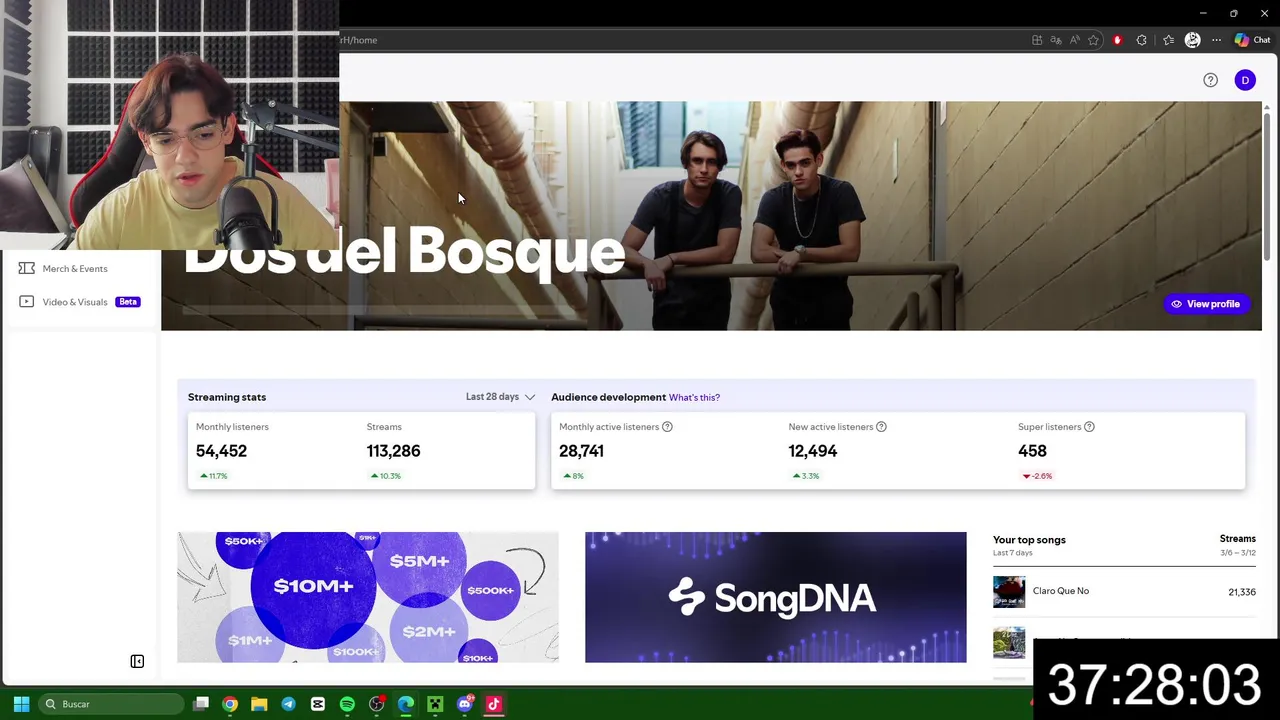Screen dimensions: 1280x720
Task: Add page to favorites star icon
Action: [x=1093, y=40]
